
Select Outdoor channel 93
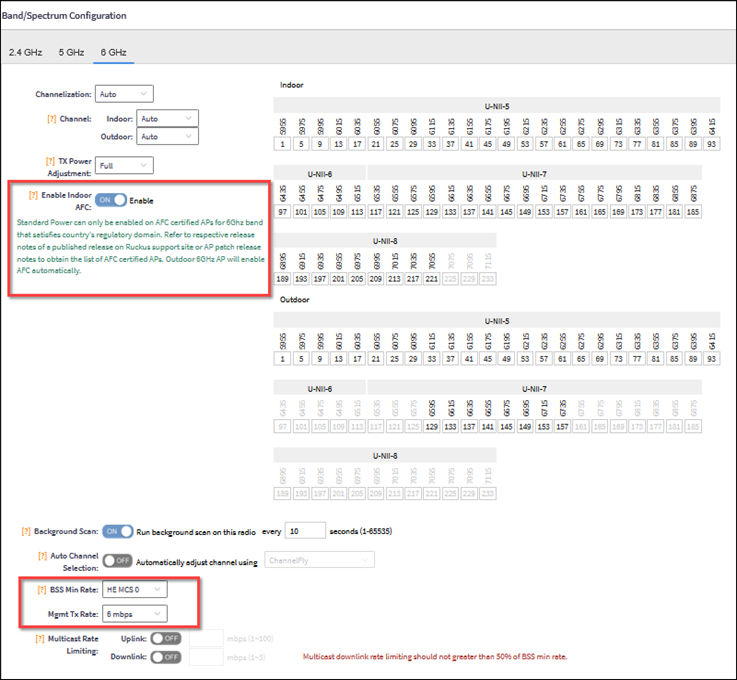(x=712, y=359)
